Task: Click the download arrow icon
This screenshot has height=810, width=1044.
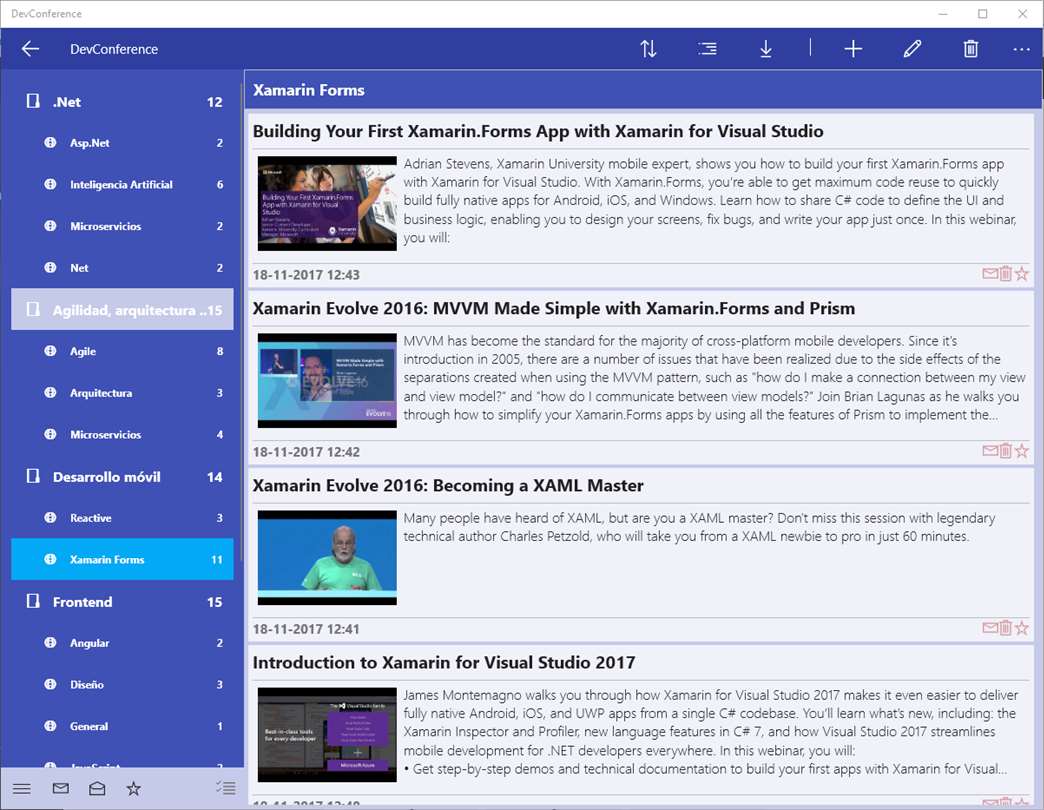Action: (x=766, y=49)
